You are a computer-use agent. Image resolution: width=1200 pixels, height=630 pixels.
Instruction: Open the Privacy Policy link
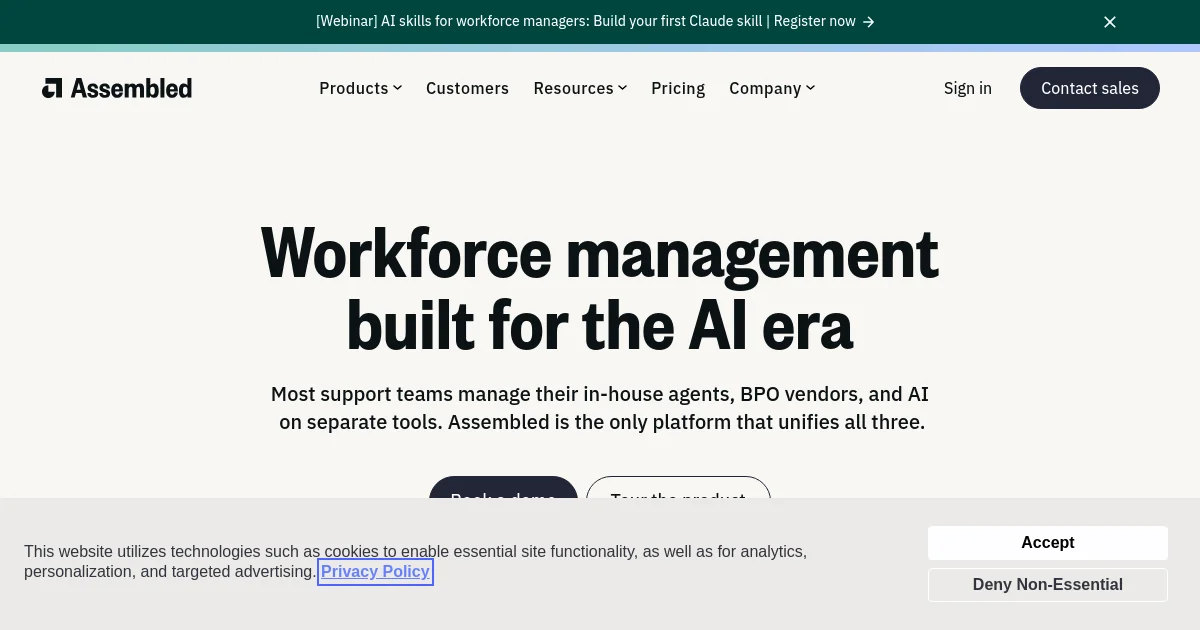click(x=375, y=572)
